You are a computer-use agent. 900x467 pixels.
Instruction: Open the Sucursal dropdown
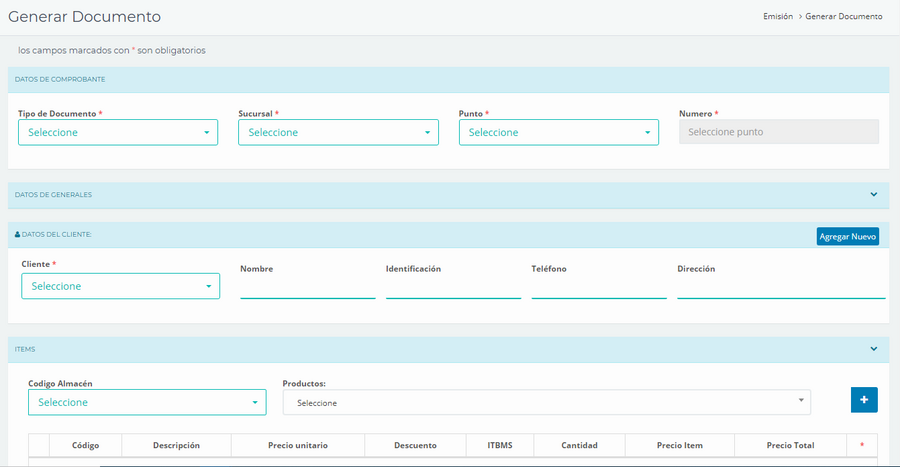click(x=338, y=133)
